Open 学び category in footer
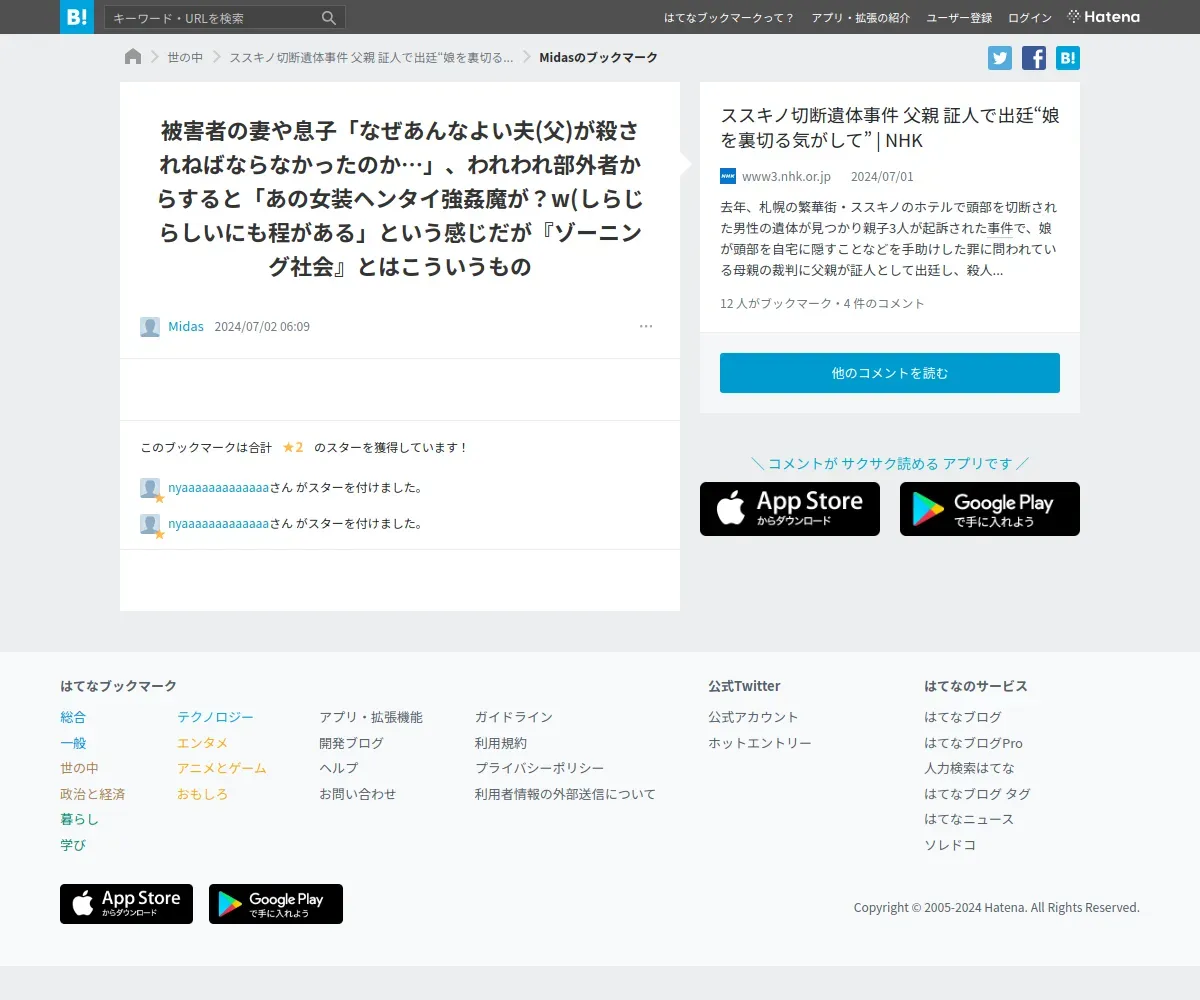The image size is (1200, 1000). coord(73,845)
